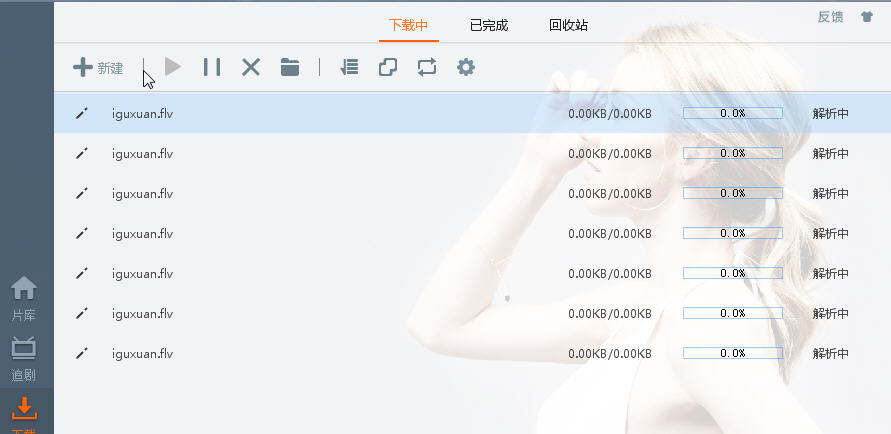891x434 pixels.
Task: Click the 新建 new download button
Action: [x=98, y=68]
